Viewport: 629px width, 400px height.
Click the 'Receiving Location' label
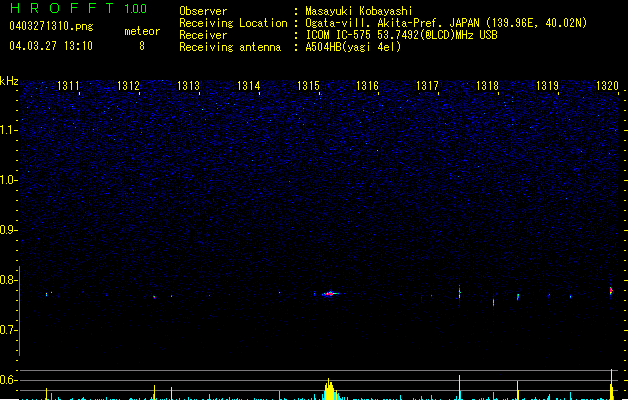click(233, 23)
